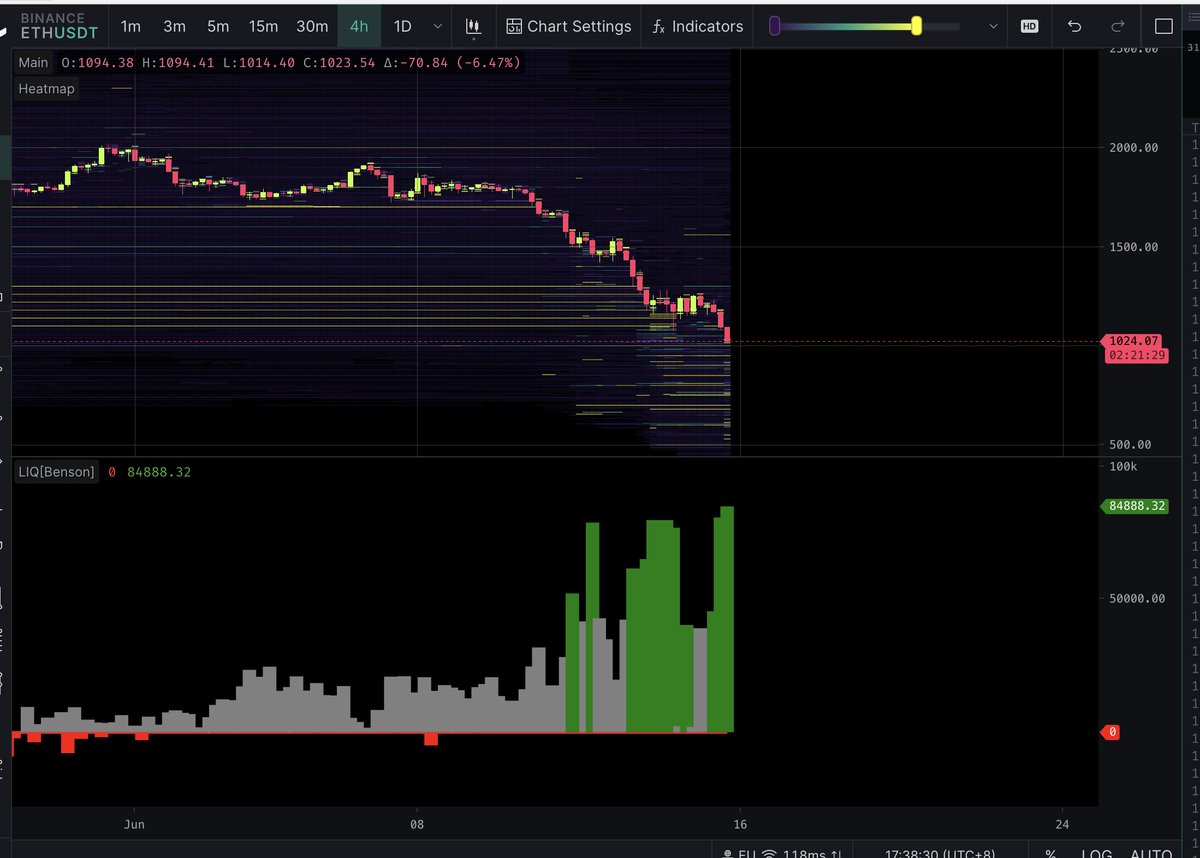Image resolution: width=1200 pixels, height=858 pixels.
Task: Toggle percent scale mode
Action: [x=1051, y=853]
